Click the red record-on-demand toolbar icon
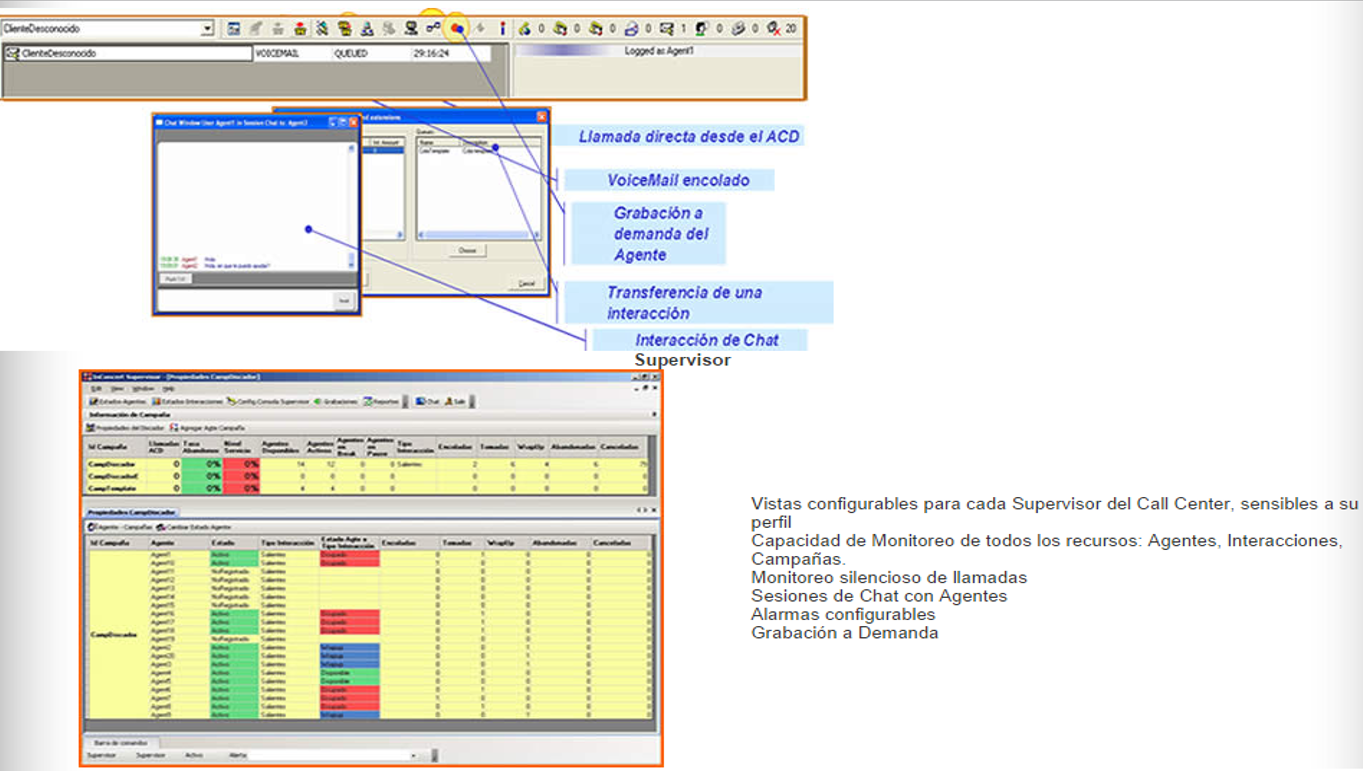 coord(456,29)
